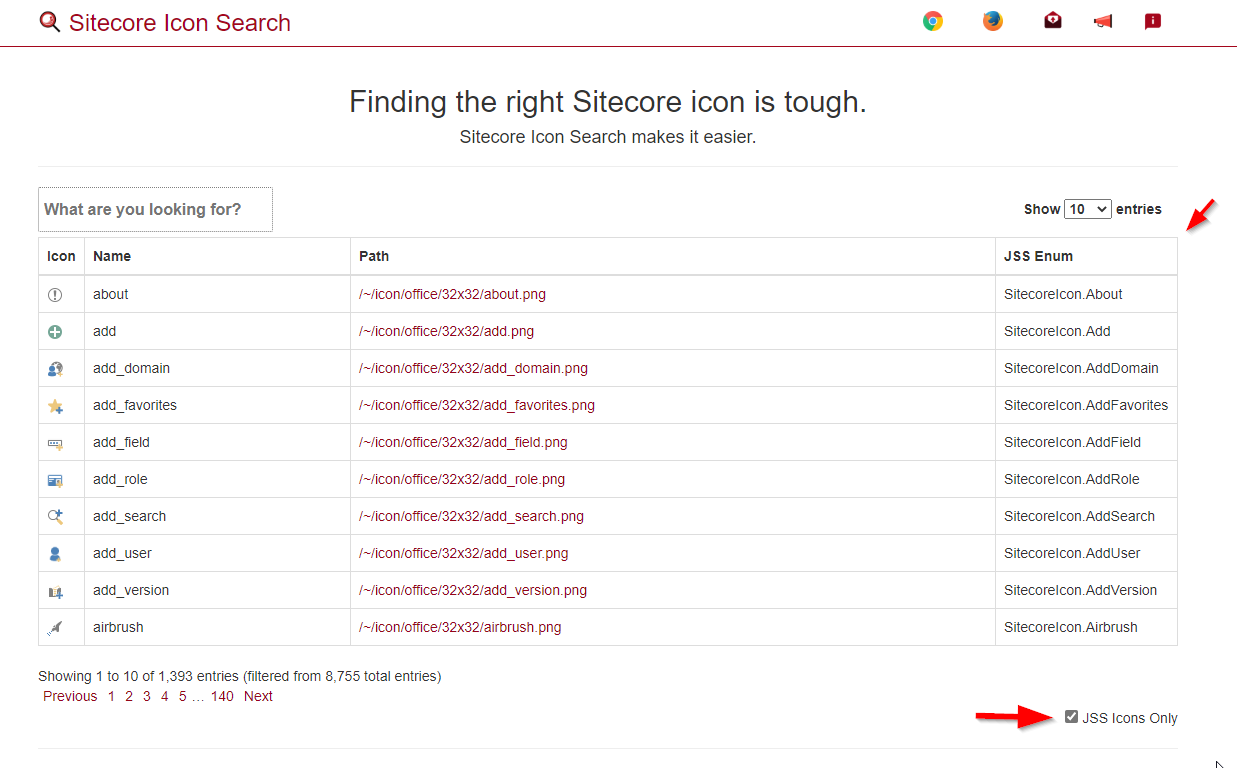This screenshot has height=768, width=1237.
Task: Click the JSS Icons Only label text
Action: point(1130,718)
